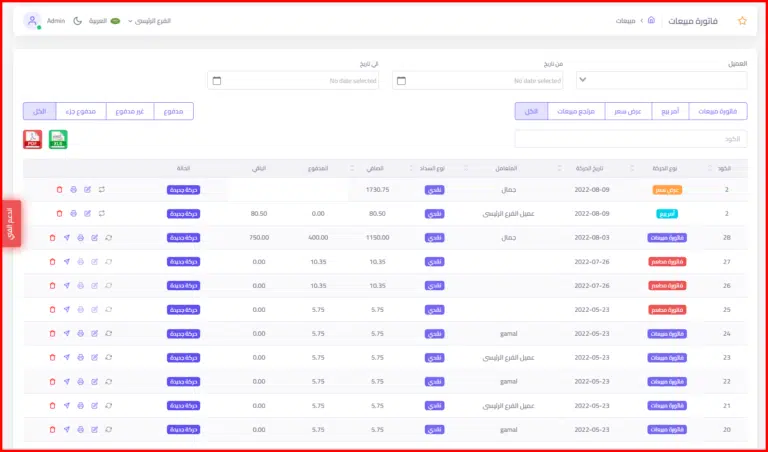This screenshot has height=452, width=768.
Task: Export the table as XLS
Action: (x=58, y=139)
